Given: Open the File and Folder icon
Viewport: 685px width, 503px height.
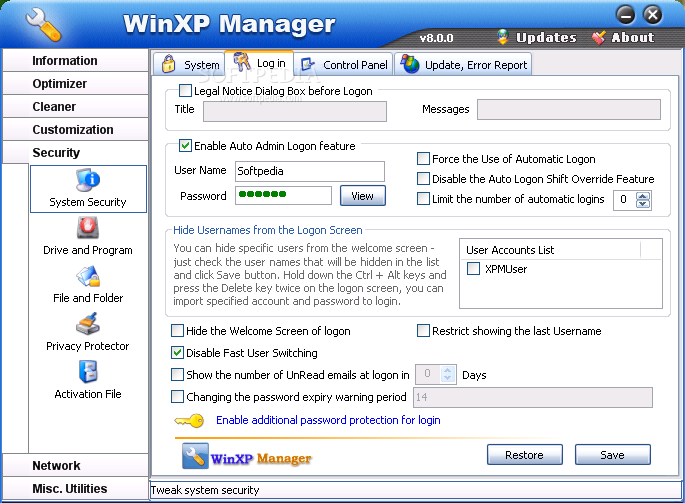Looking at the screenshot, I should [88, 276].
